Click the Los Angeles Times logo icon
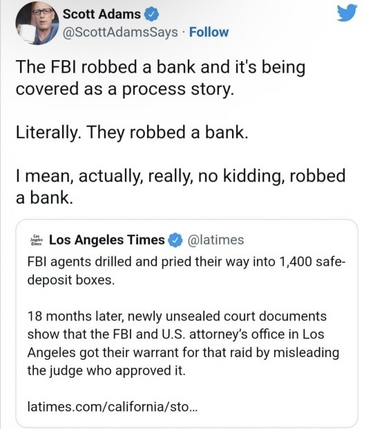373x429 pixels. 36,240
